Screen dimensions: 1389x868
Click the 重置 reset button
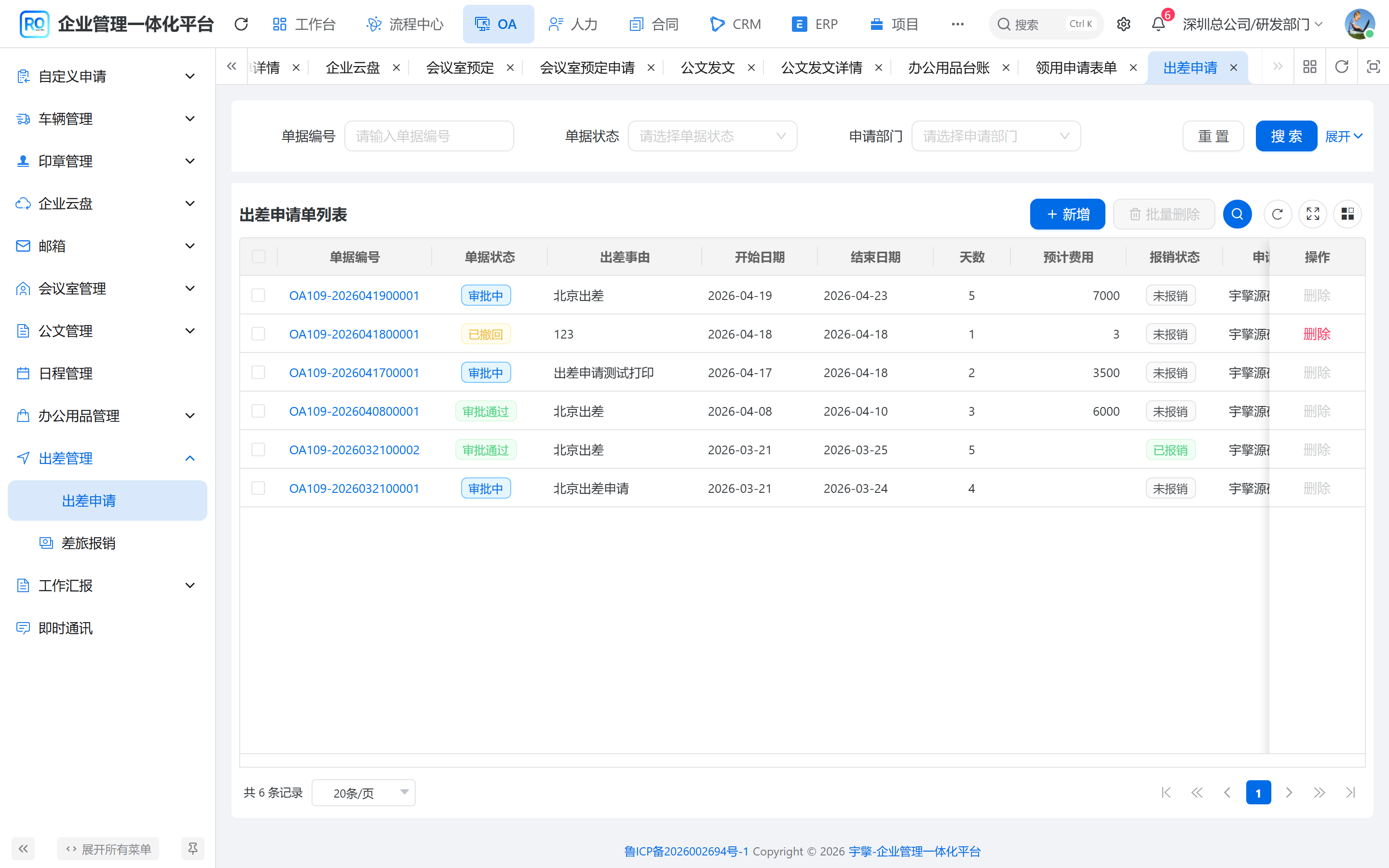click(1213, 136)
